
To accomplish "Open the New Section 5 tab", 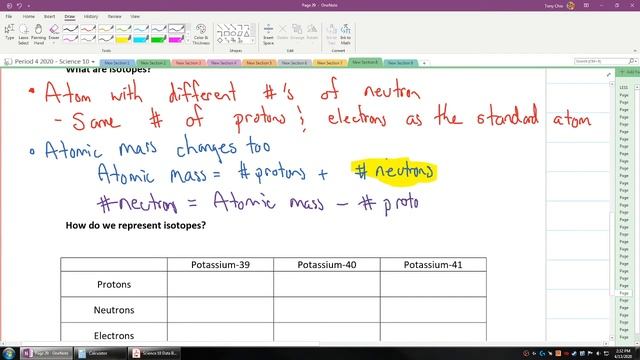I will pos(259,63).
